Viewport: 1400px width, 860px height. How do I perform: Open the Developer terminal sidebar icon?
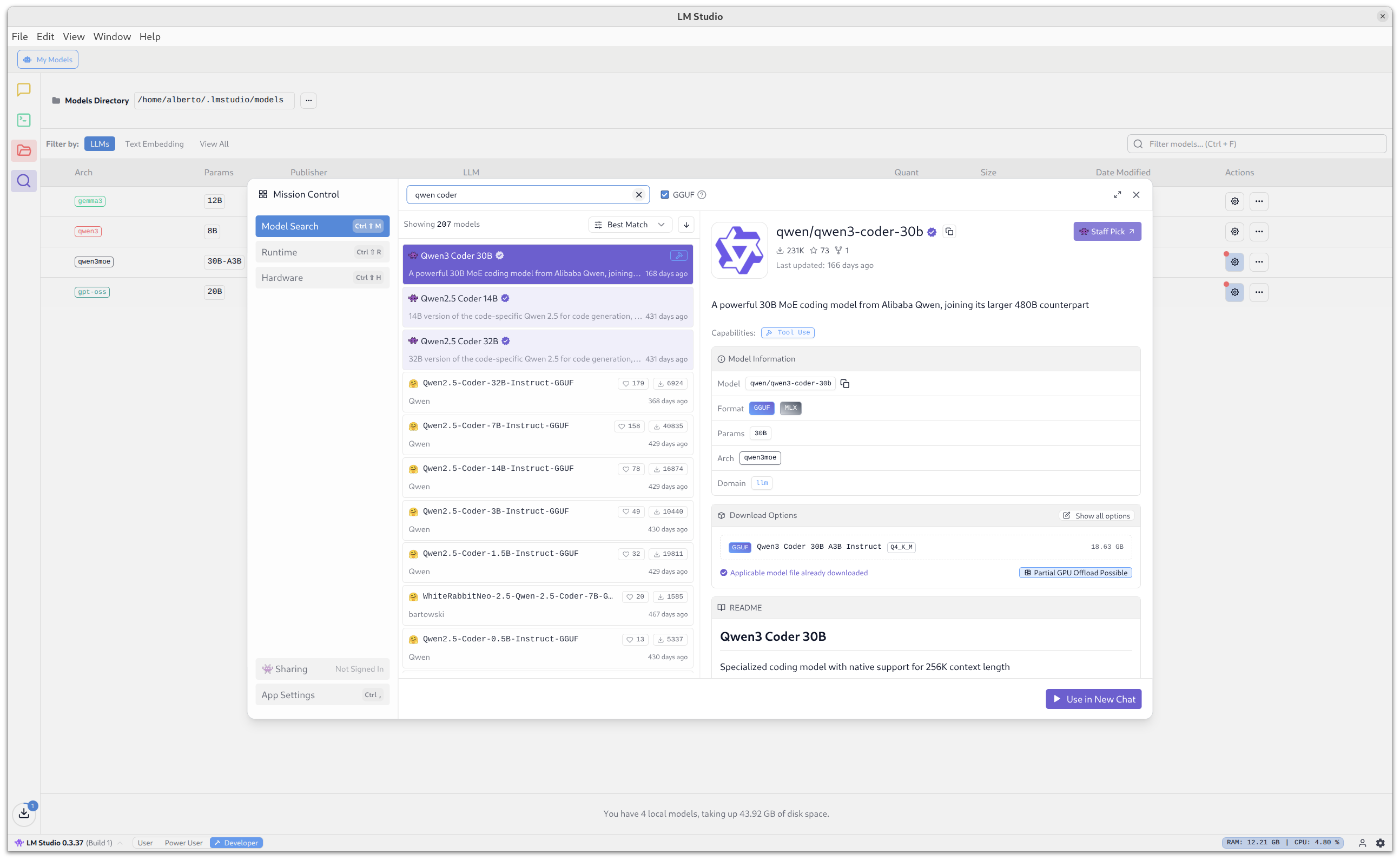point(23,120)
